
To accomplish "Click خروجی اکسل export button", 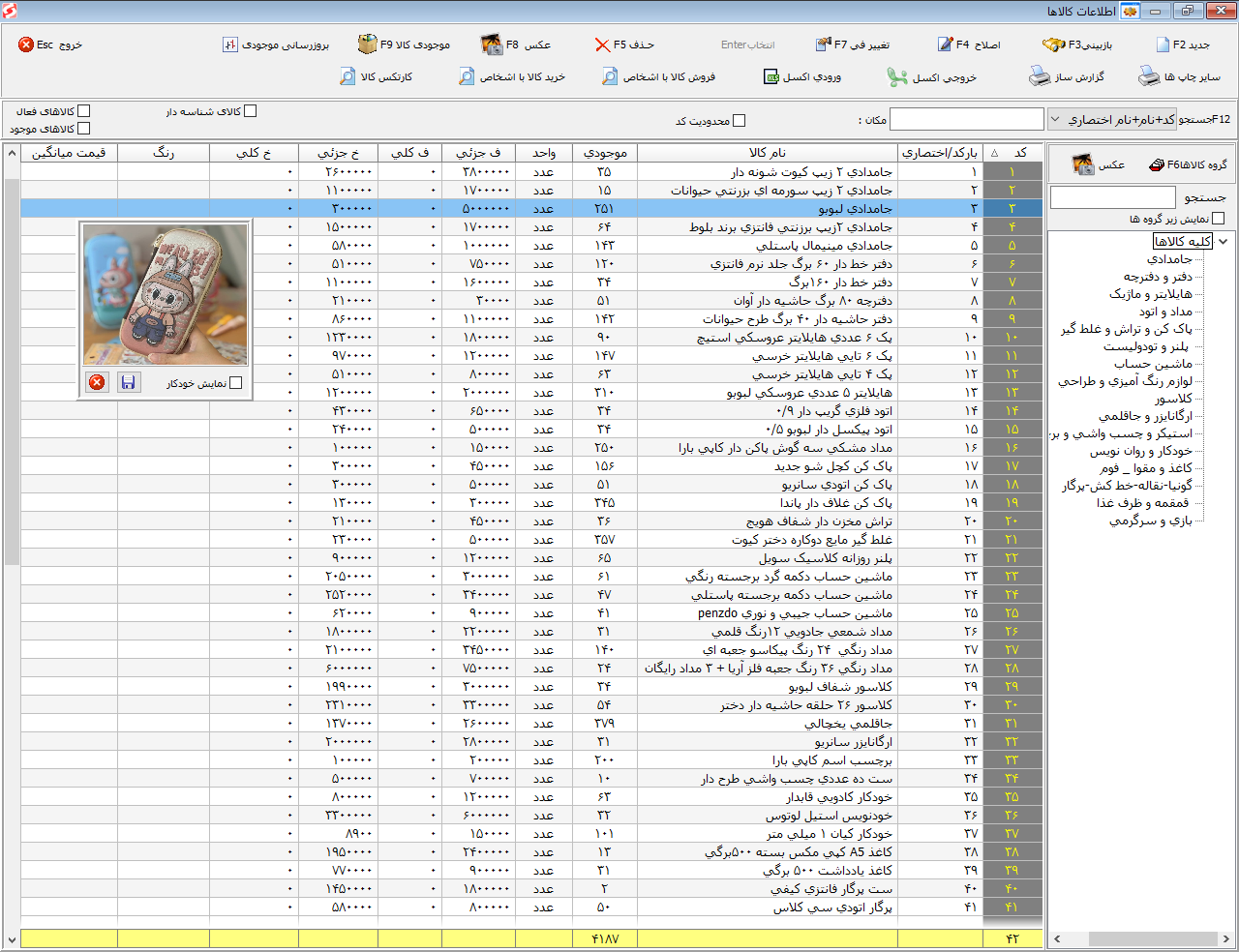I will pyautogui.click(x=932, y=76).
